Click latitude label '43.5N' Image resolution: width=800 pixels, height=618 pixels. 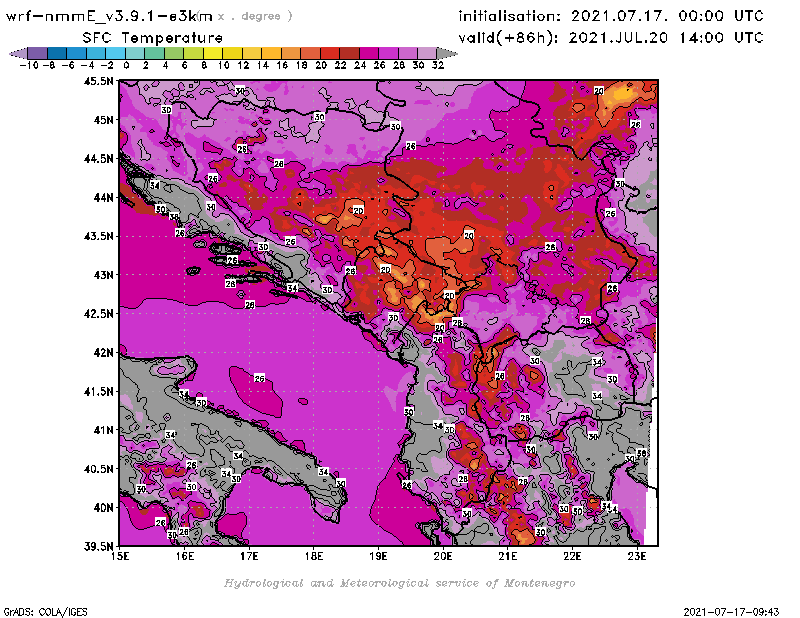99,236
